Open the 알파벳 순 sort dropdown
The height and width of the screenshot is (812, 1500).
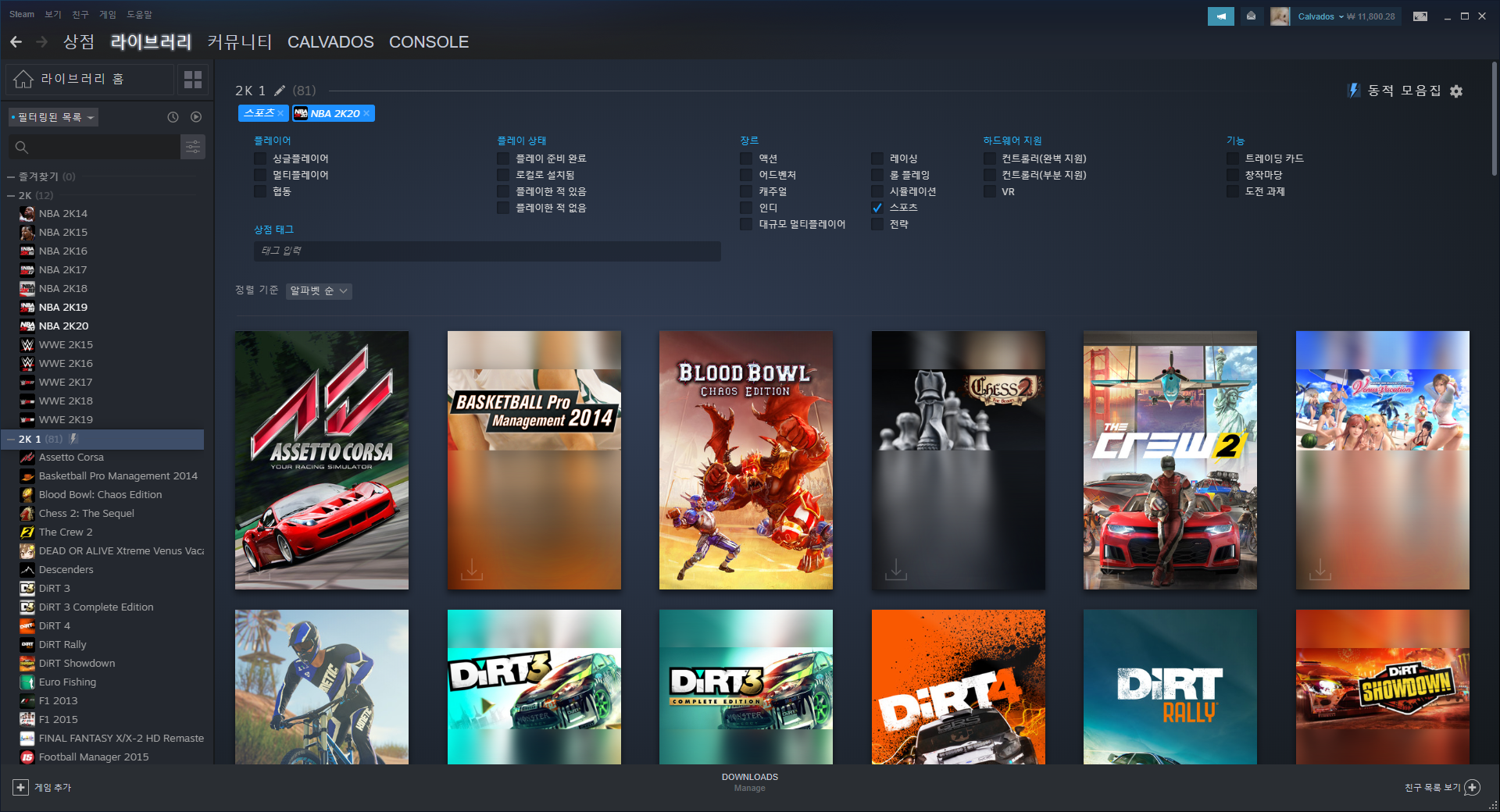click(319, 290)
